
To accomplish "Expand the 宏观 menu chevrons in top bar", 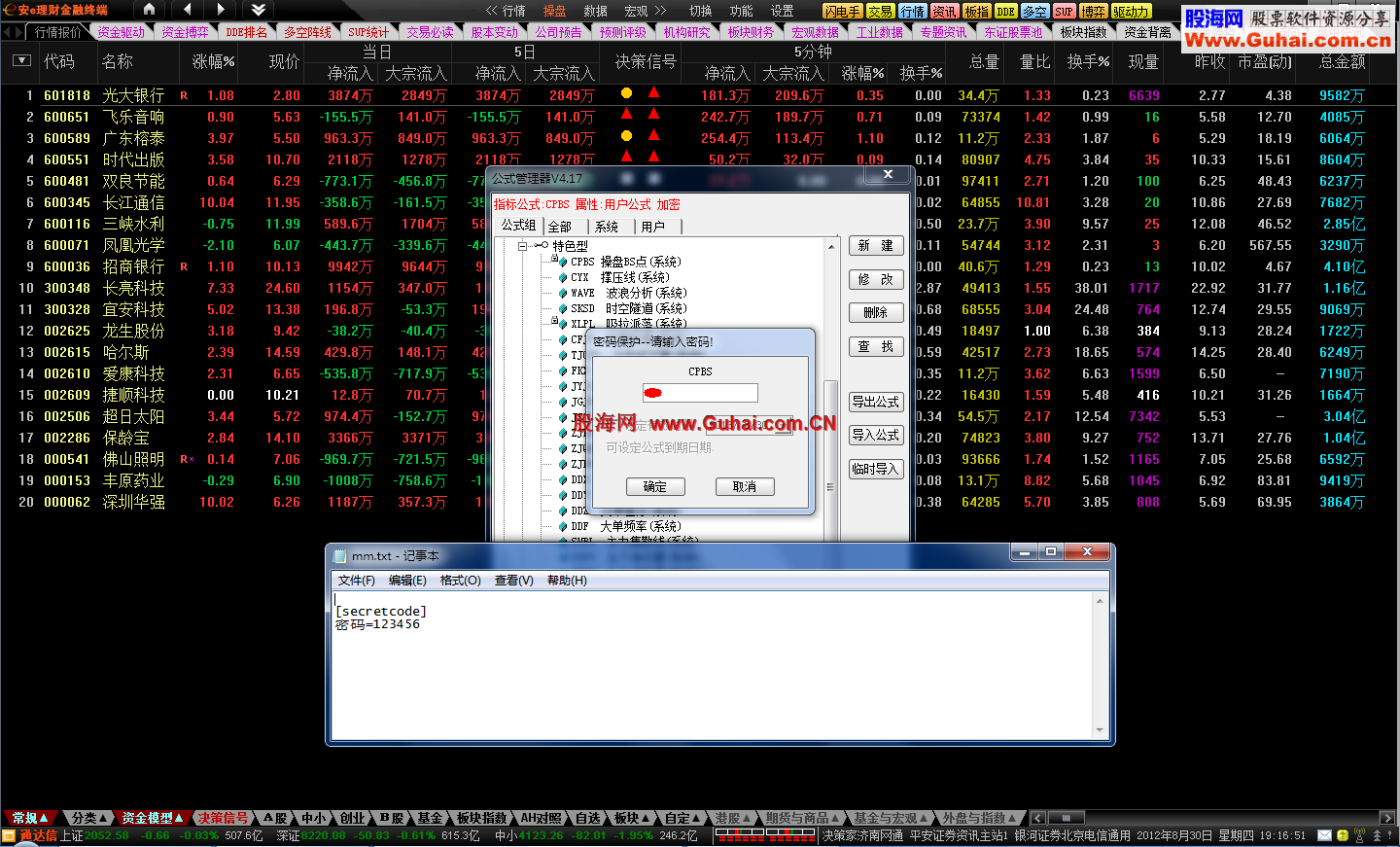I will 661,11.
